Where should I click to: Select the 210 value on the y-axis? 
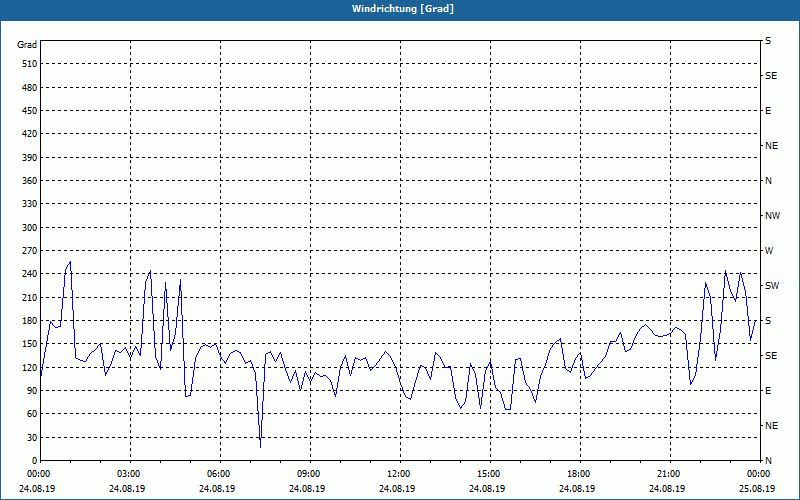coord(31,297)
